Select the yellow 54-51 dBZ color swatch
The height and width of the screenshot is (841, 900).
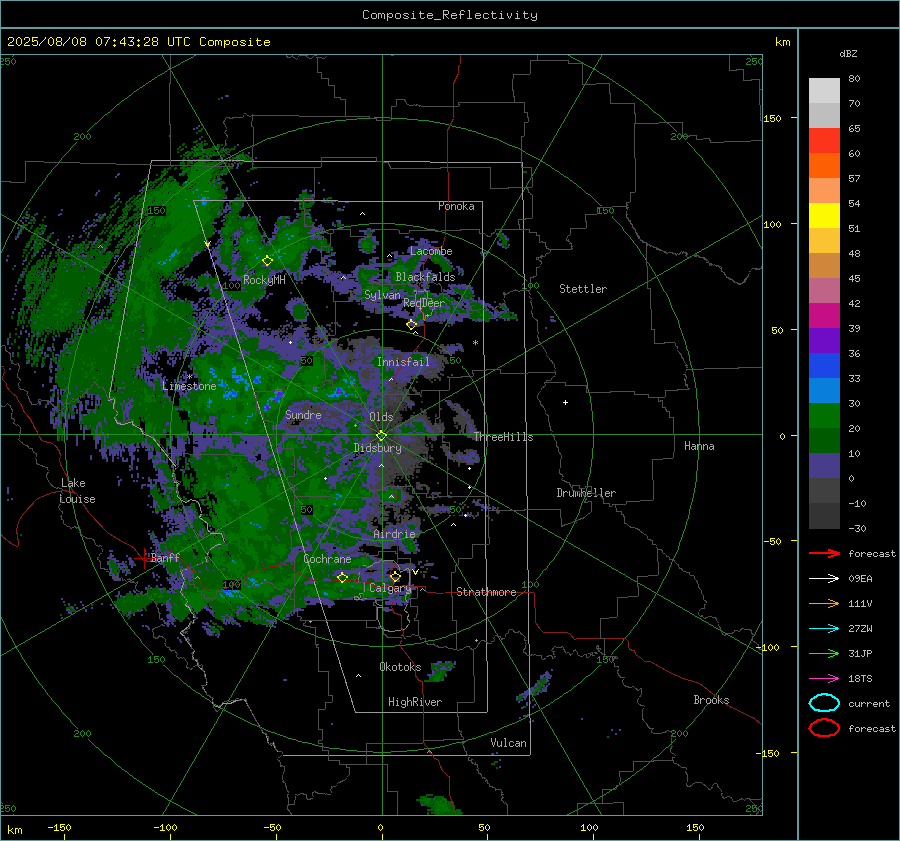click(824, 216)
